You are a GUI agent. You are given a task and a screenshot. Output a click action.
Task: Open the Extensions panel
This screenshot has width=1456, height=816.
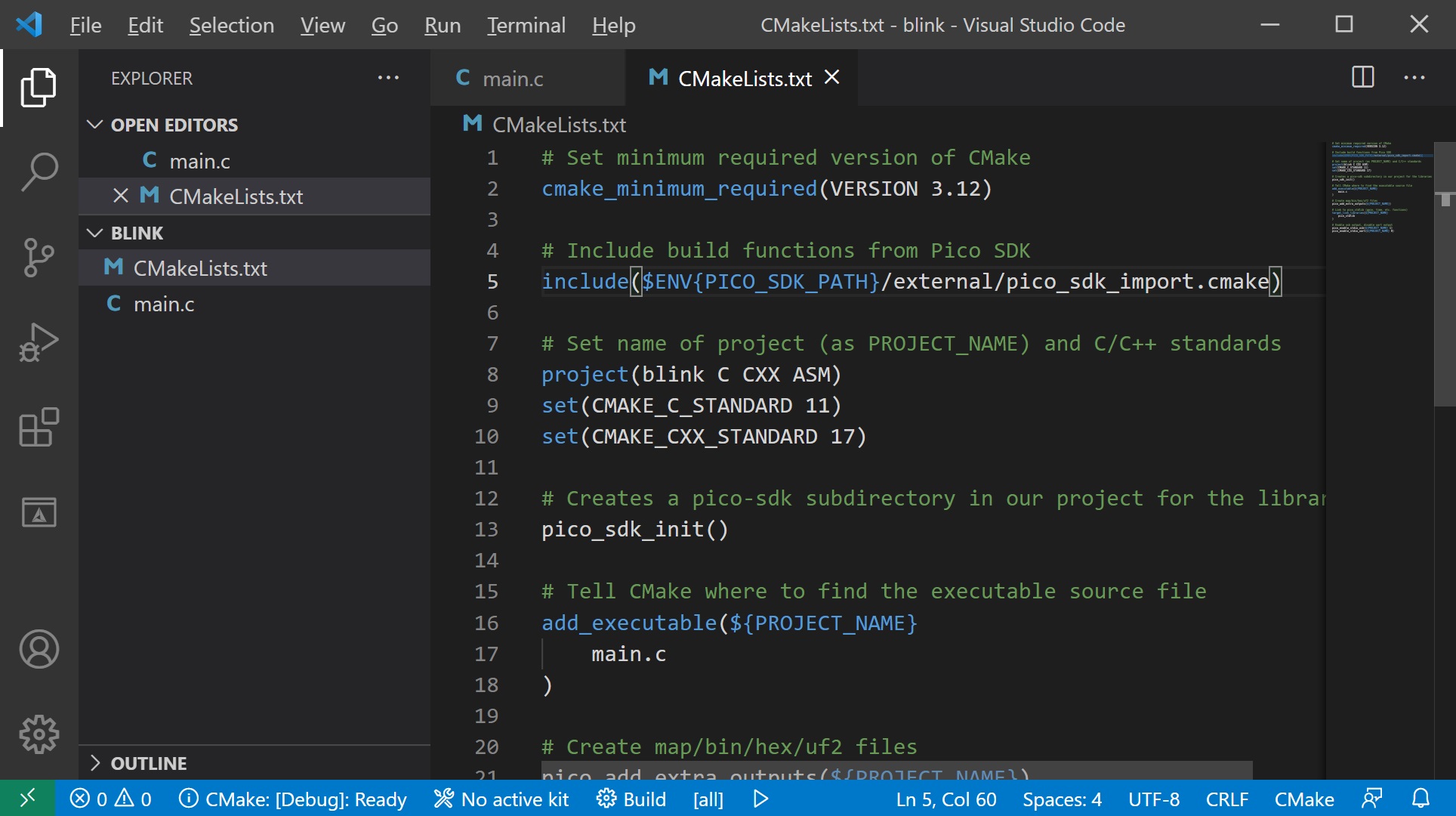click(39, 428)
